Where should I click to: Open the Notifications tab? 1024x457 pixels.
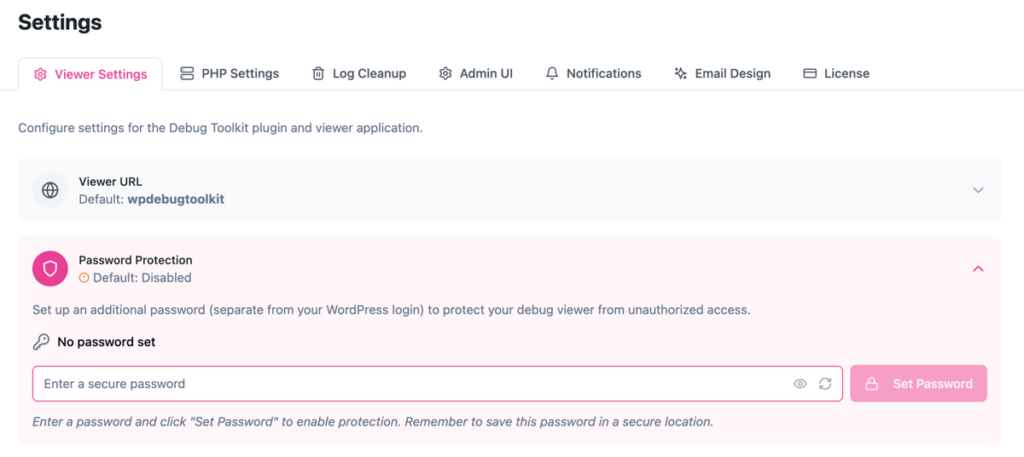(x=593, y=74)
